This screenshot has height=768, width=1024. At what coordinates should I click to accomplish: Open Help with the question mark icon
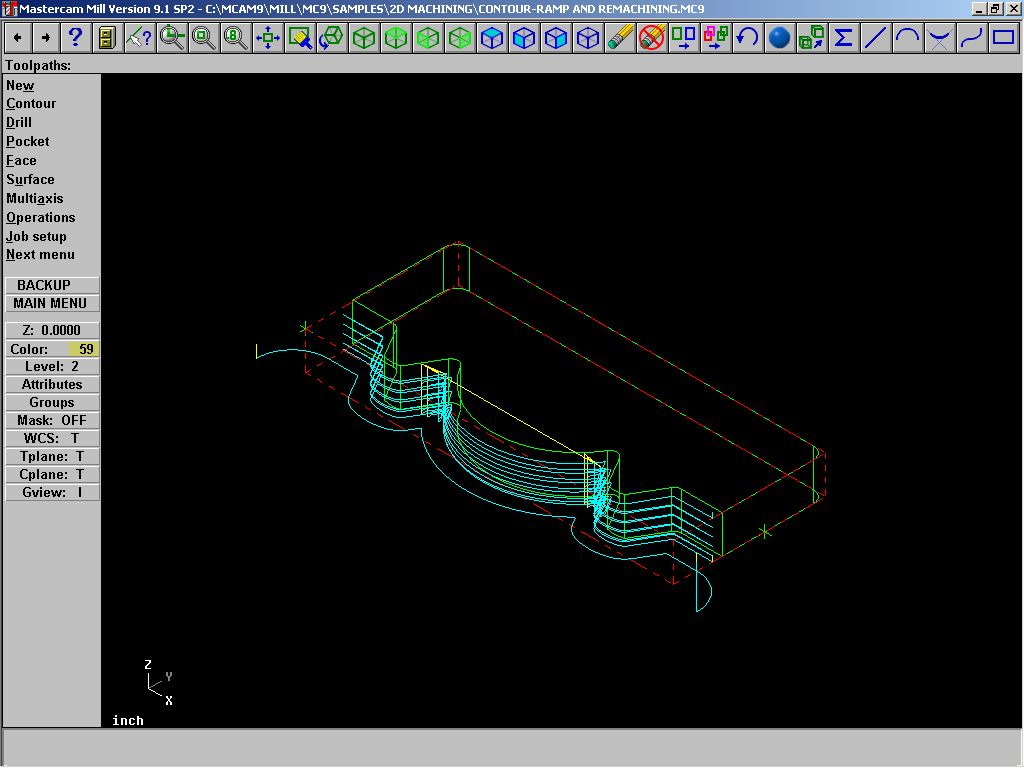(75, 38)
